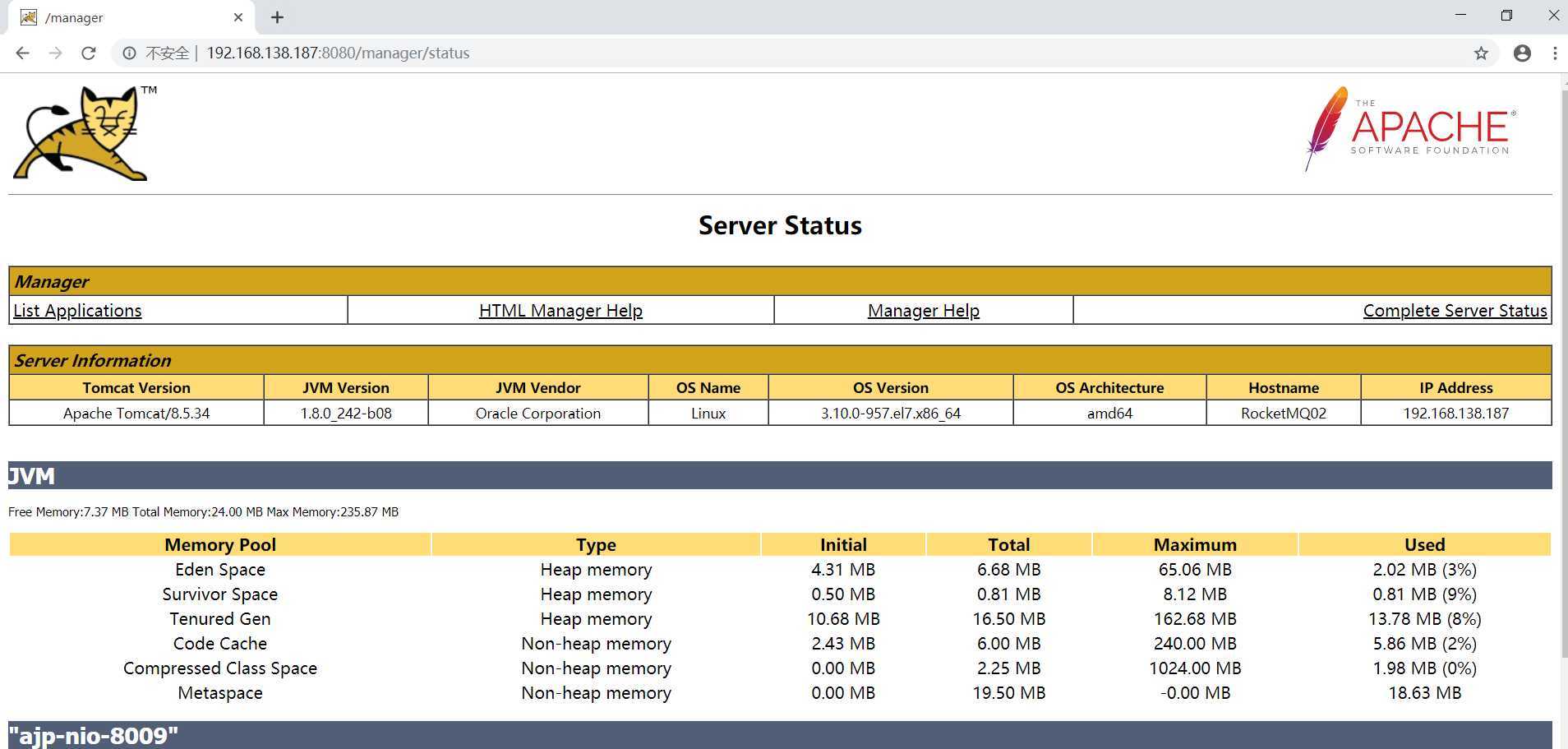Click the RocketMQ02 hostname cell
The image size is (1568, 749).
click(1284, 413)
